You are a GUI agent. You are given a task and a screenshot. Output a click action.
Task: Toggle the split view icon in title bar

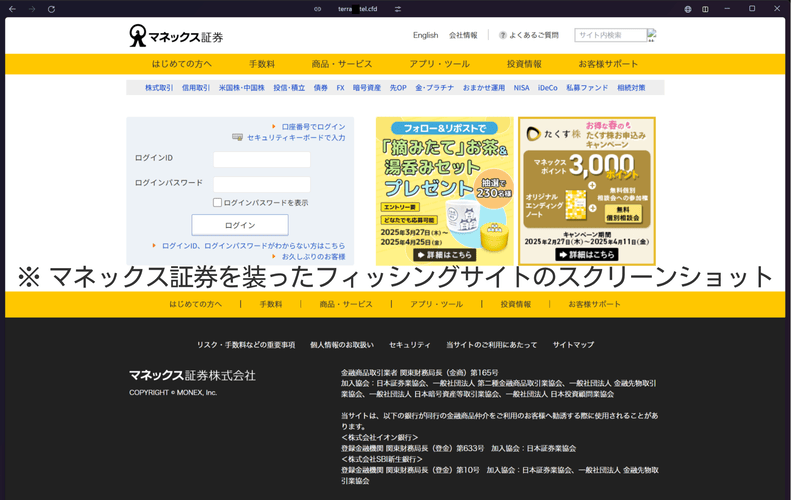point(705,9)
